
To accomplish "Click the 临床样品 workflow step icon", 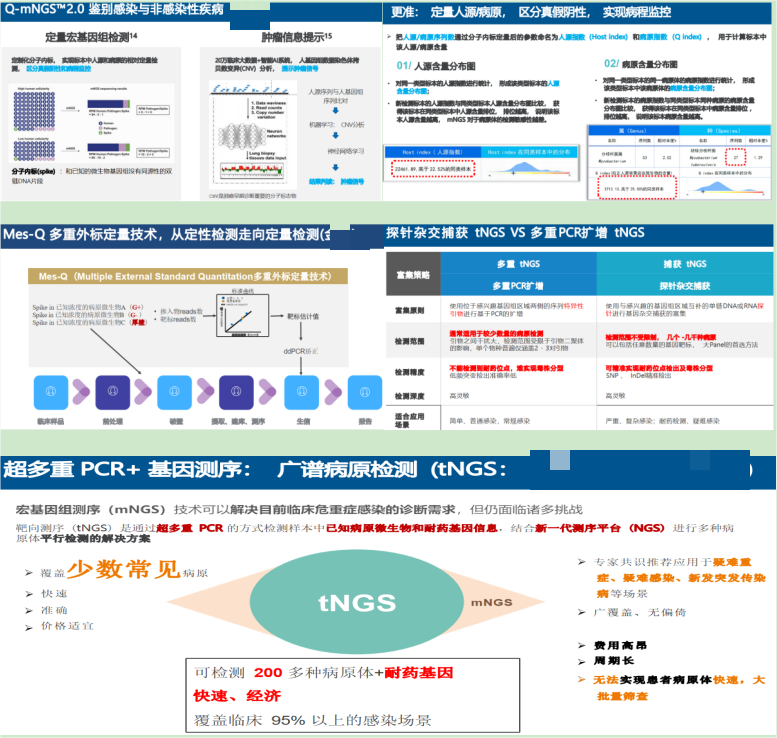I will coord(51,392).
